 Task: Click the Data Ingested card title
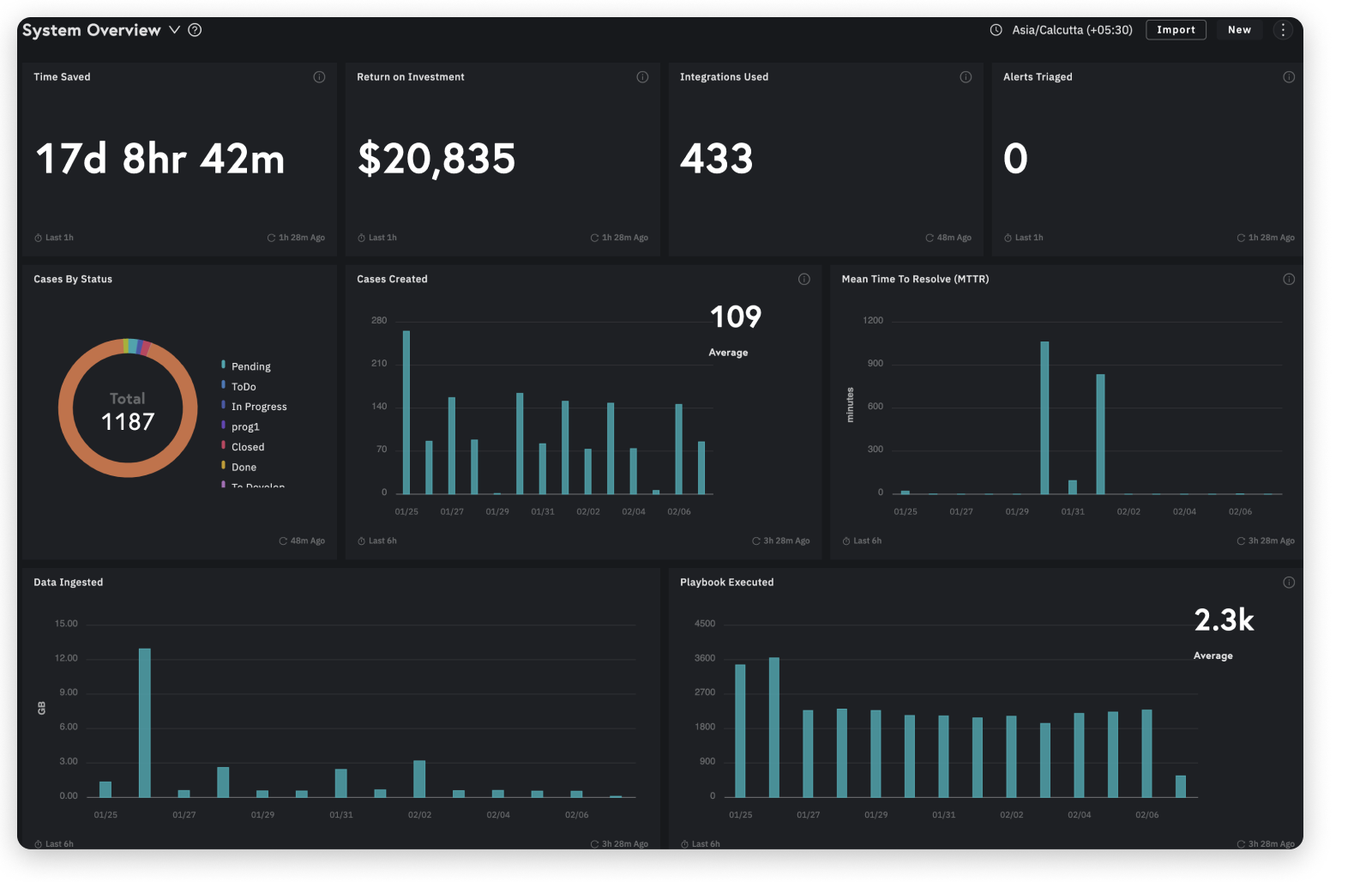pyautogui.click(x=69, y=583)
